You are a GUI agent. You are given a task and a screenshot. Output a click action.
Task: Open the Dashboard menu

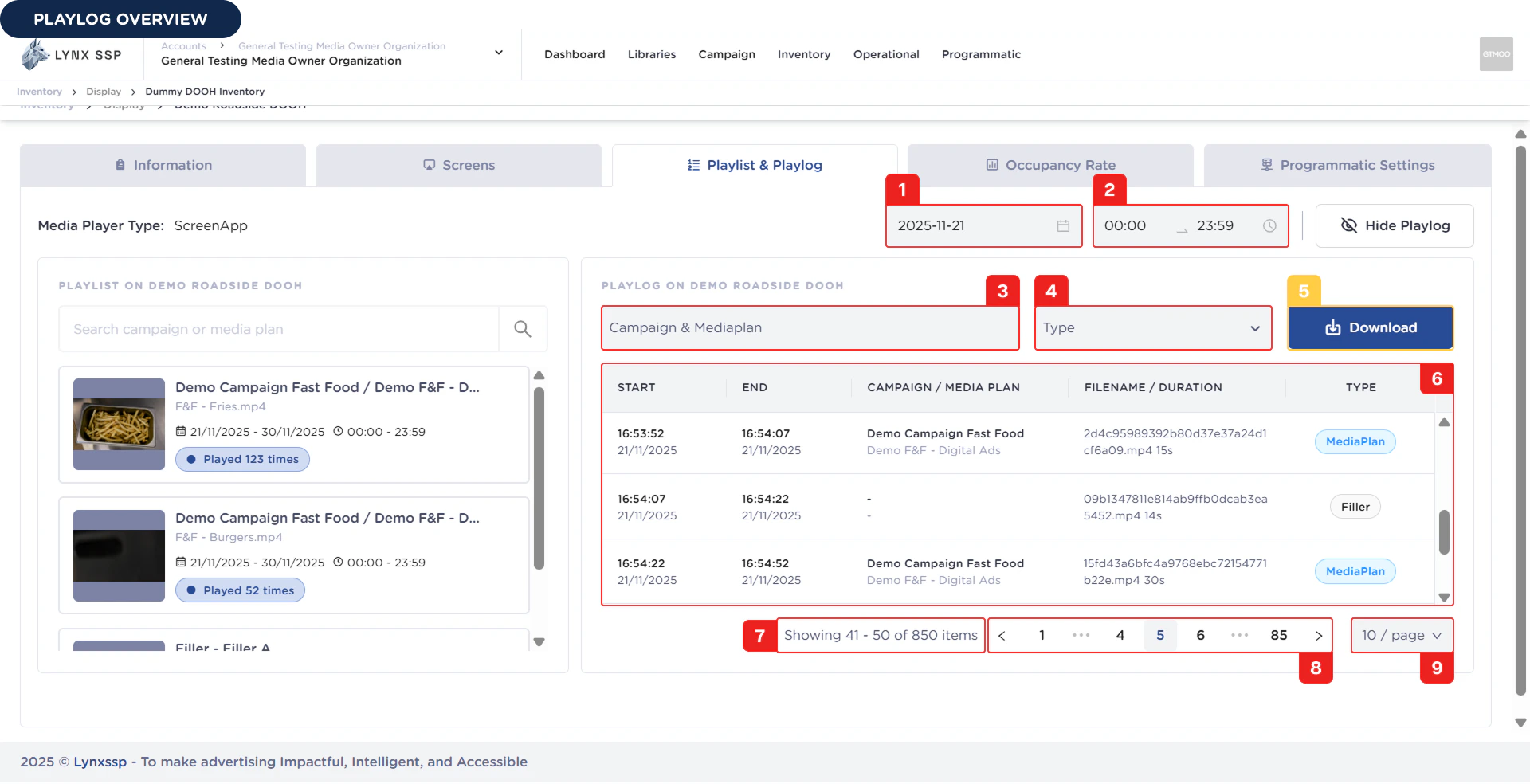pyautogui.click(x=575, y=54)
